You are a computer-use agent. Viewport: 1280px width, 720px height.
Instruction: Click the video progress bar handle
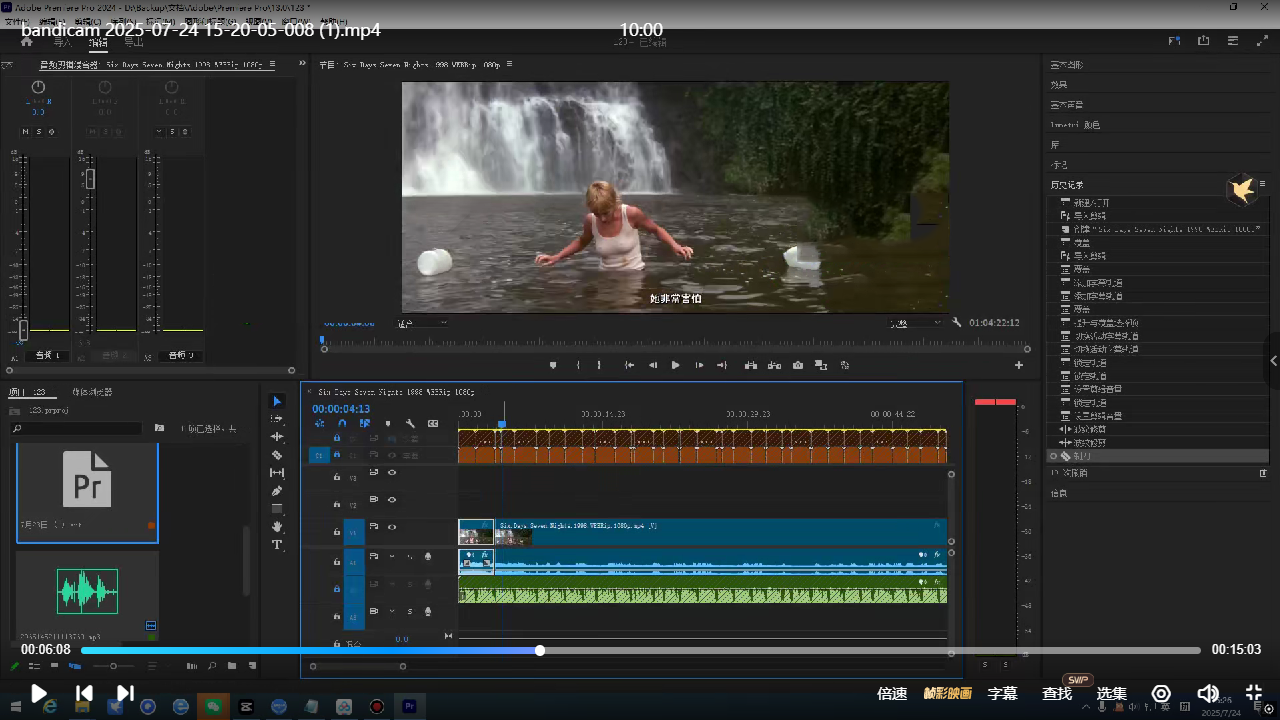[x=540, y=650]
